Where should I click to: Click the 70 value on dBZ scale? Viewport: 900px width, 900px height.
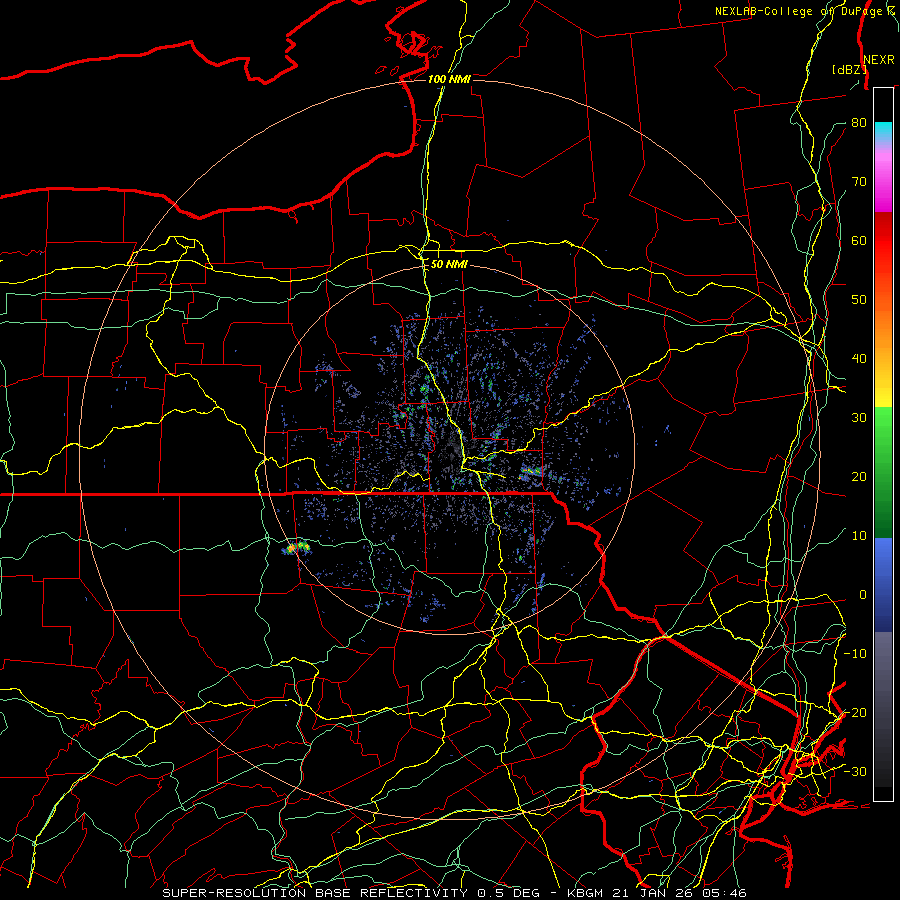[x=859, y=182]
